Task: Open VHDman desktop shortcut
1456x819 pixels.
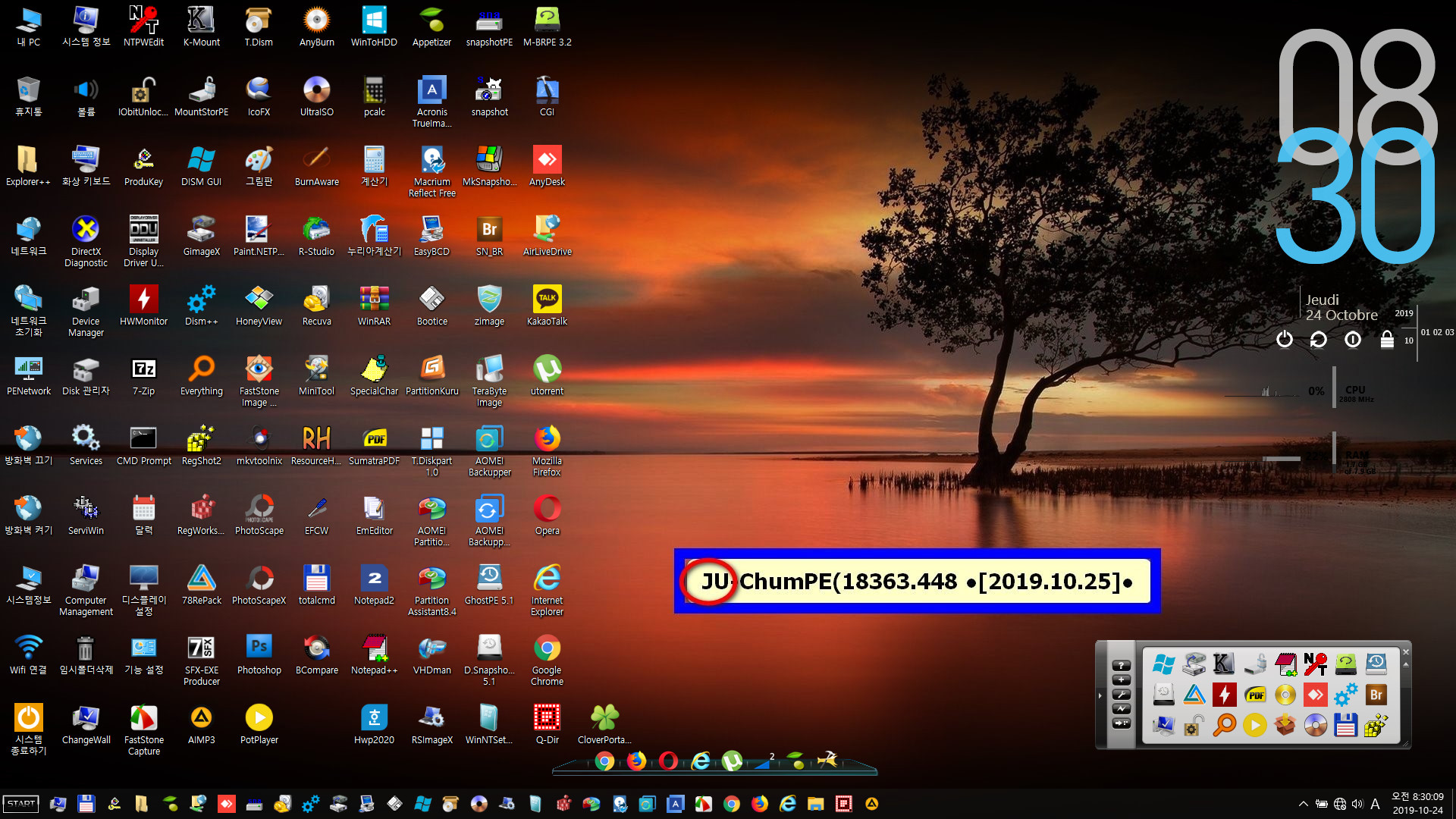Action: click(x=431, y=654)
